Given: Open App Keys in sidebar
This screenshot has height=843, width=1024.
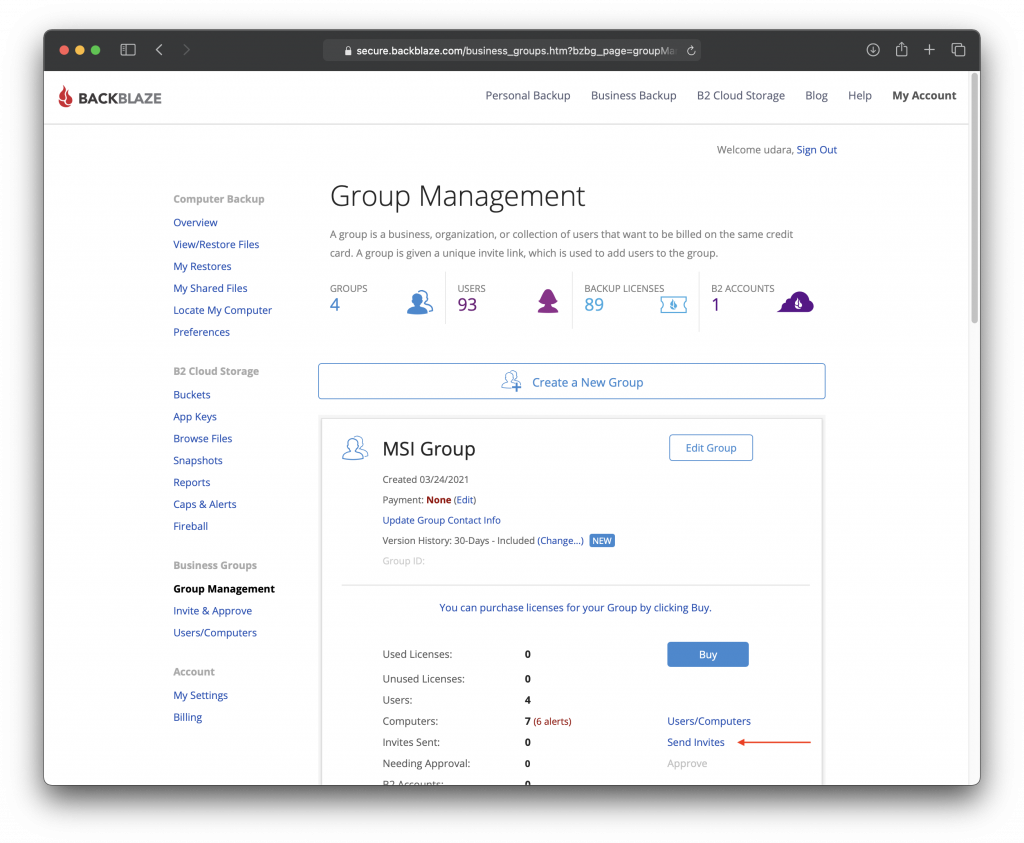Looking at the screenshot, I should [x=195, y=417].
